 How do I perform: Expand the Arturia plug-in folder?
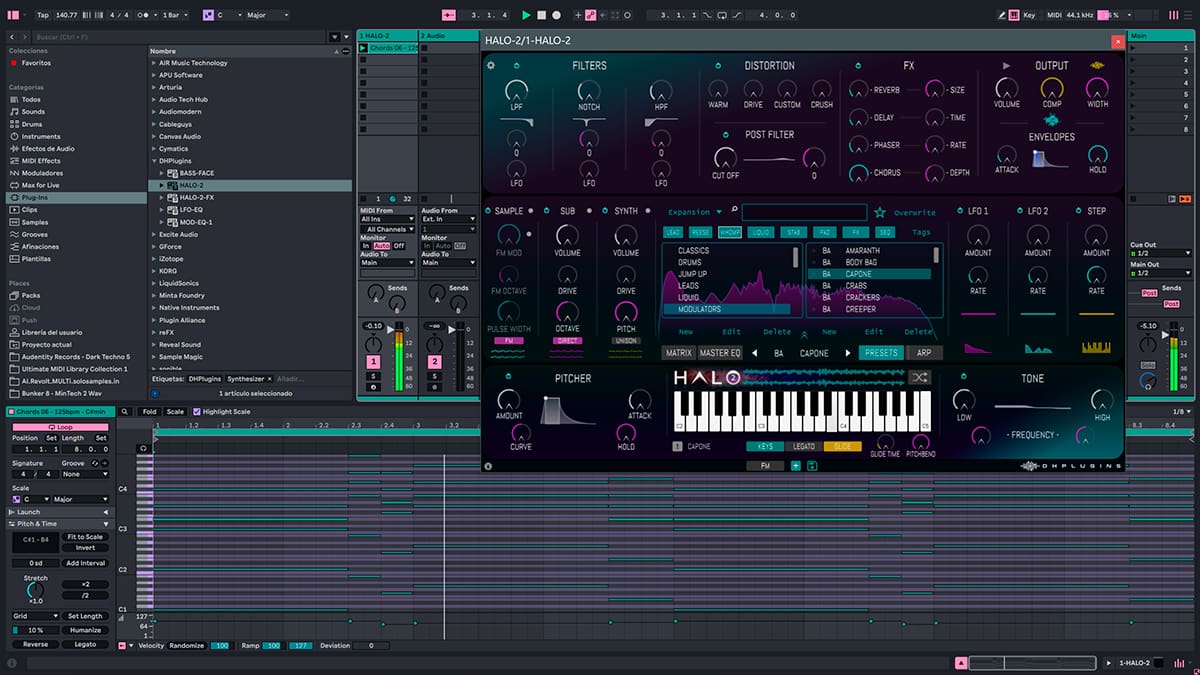pos(154,87)
